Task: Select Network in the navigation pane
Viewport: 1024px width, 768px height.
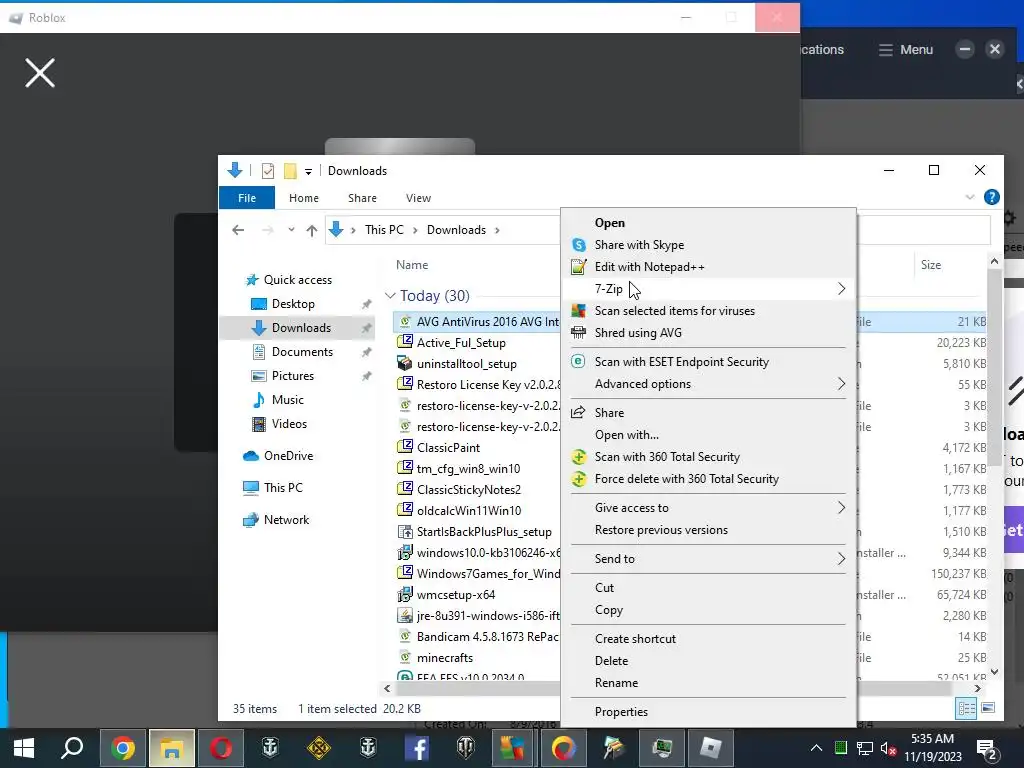Action: coord(286,520)
